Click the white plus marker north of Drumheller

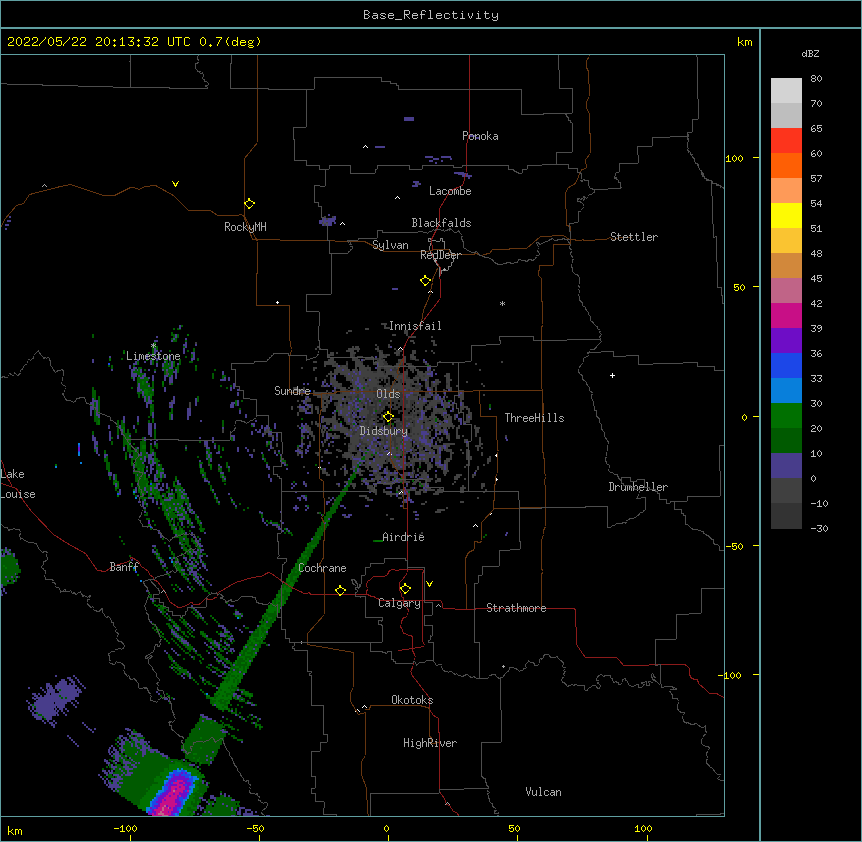coord(612,375)
